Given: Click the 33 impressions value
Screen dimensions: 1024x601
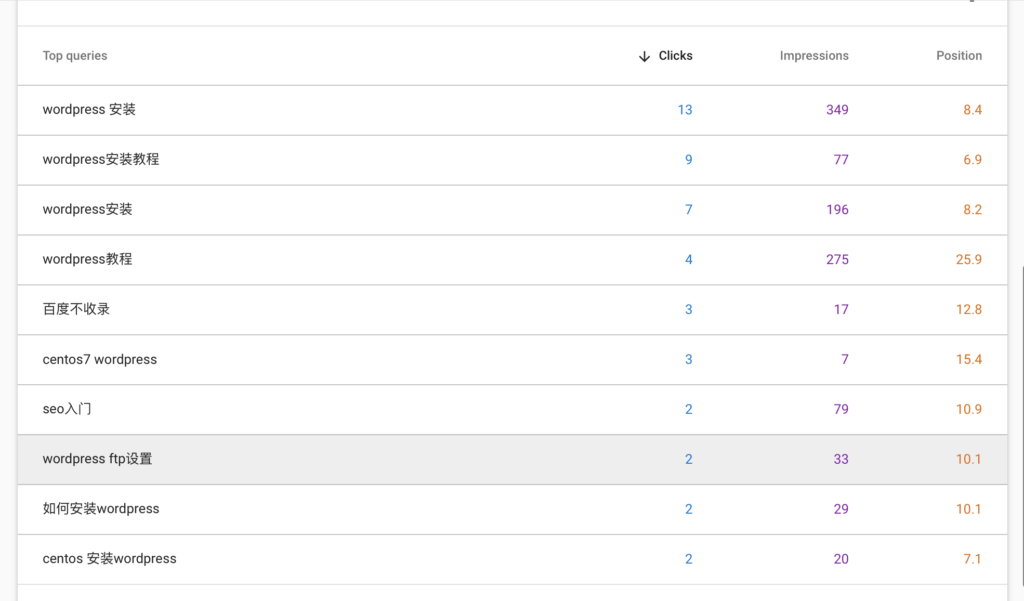Looking at the screenshot, I should pyautogui.click(x=841, y=459).
